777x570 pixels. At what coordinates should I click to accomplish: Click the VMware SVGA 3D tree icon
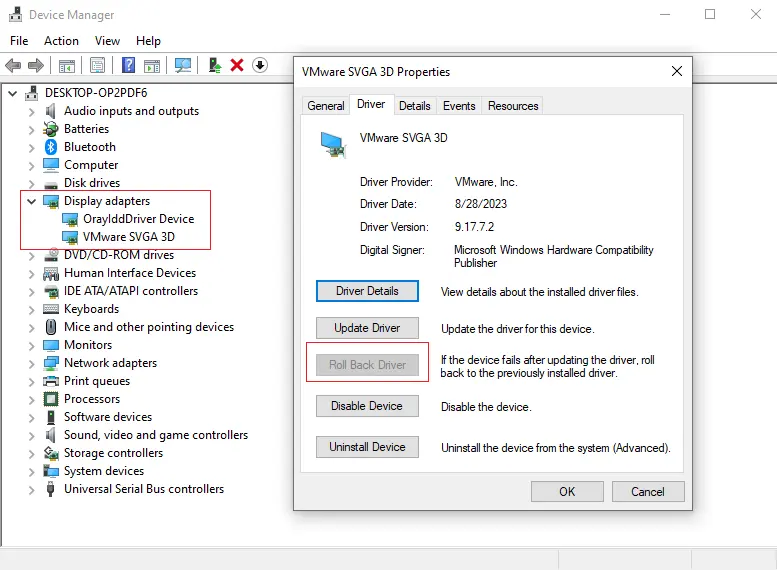click(x=70, y=237)
